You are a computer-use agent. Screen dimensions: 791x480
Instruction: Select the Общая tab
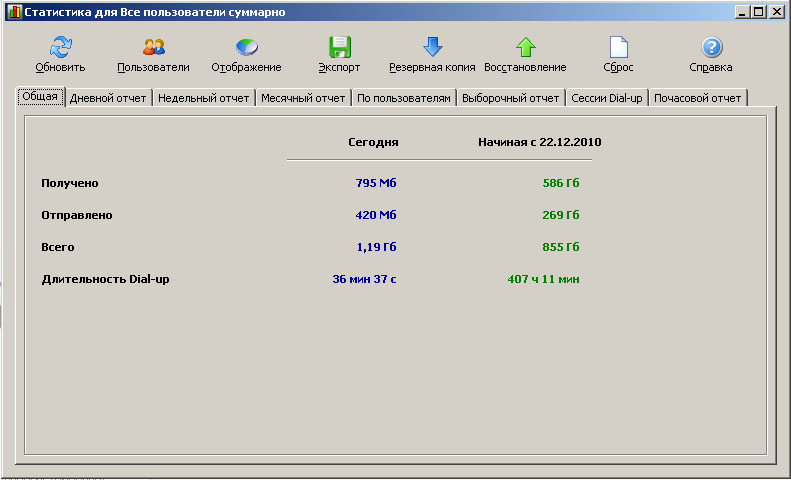[40, 96]
